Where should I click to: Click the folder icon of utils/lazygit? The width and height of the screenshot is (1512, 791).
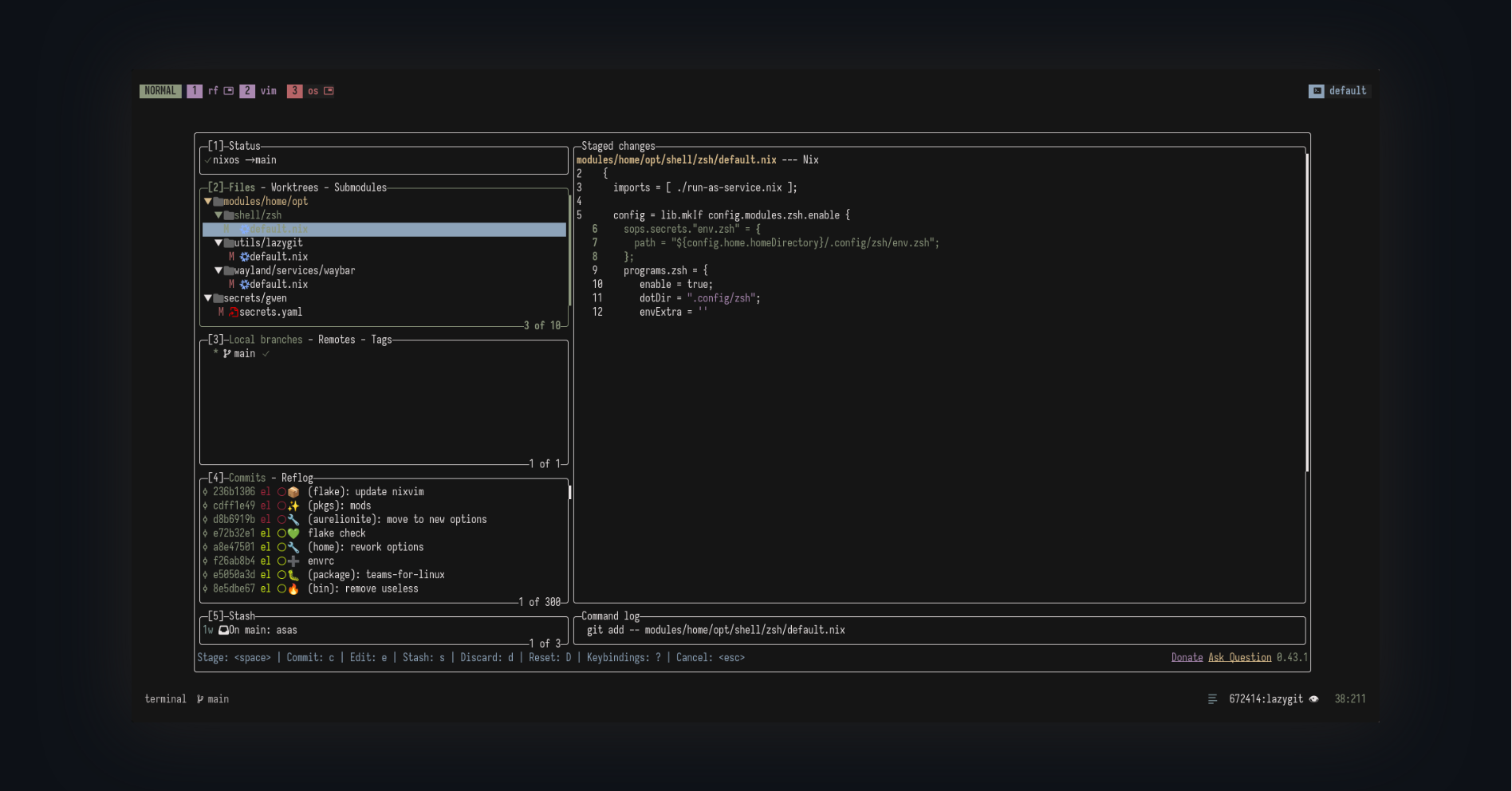228,243
